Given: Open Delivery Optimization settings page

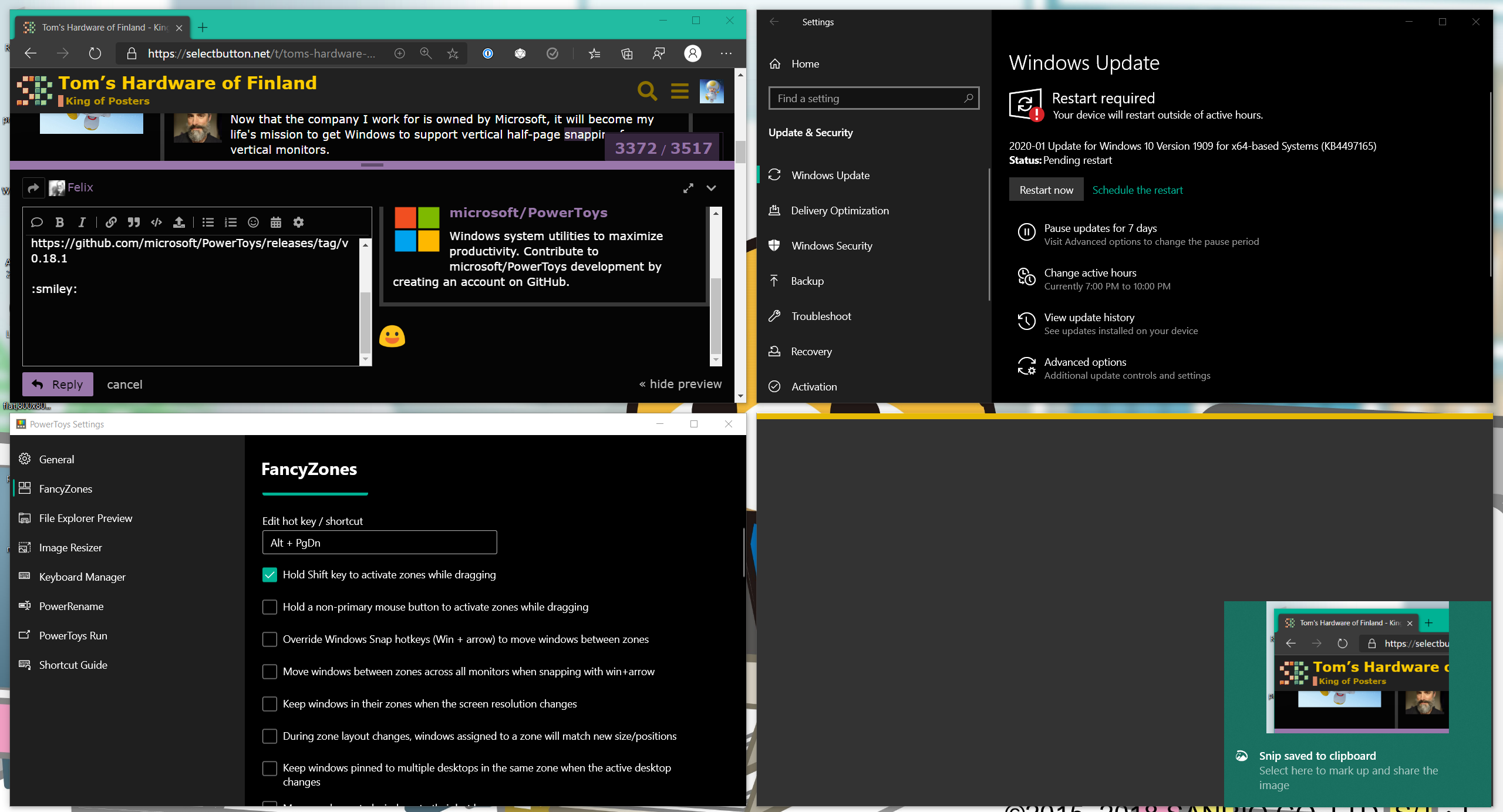Looking at the screenshot, I should (x=840, y=211).
